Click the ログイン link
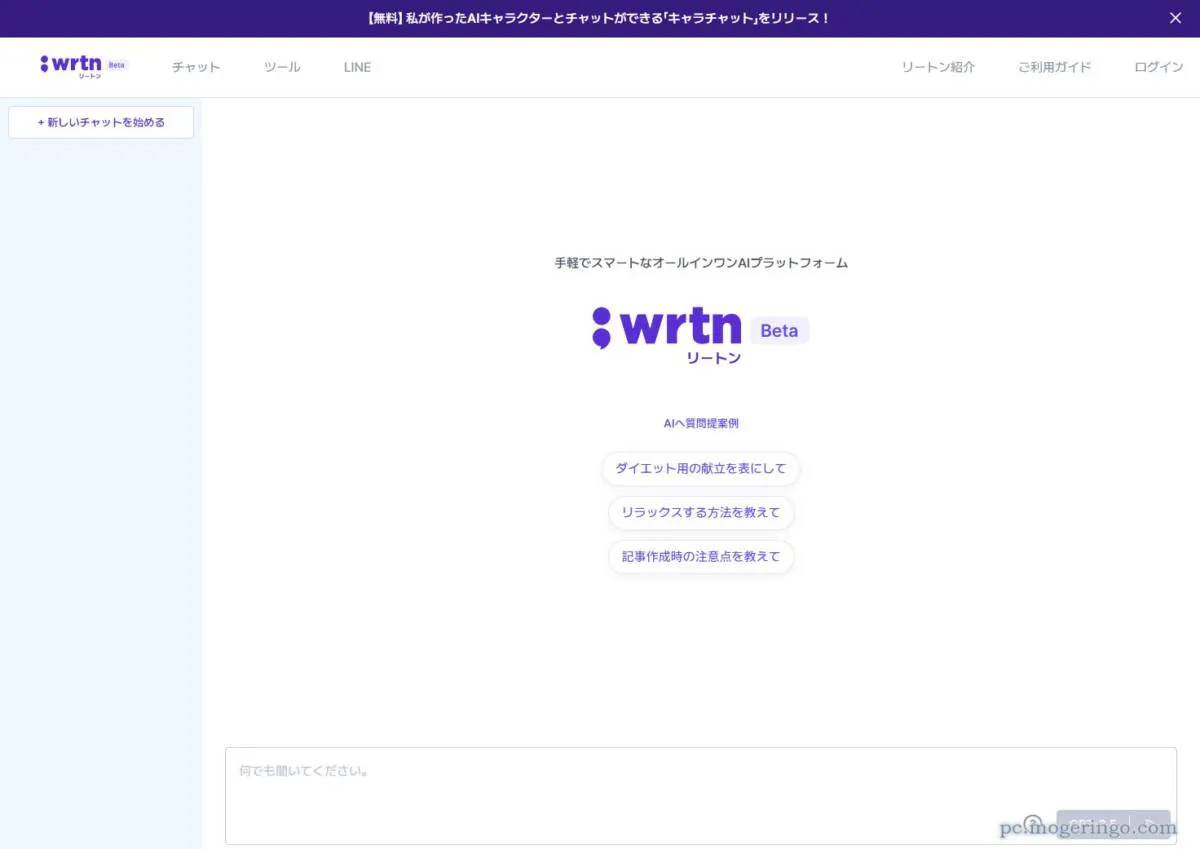 (x=1158, y=67)
